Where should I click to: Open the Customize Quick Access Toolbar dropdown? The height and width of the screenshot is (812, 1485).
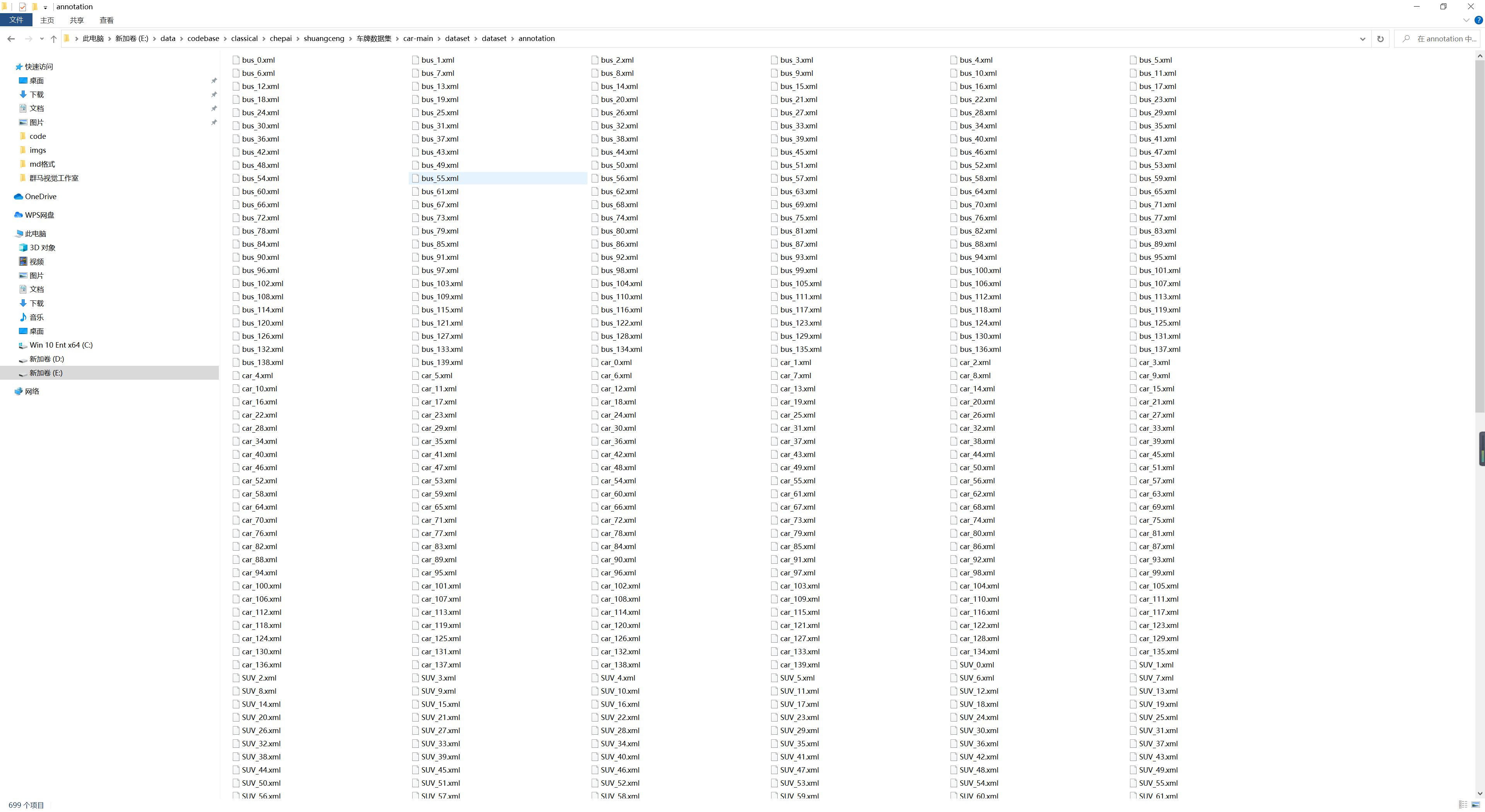coord(45,7)
